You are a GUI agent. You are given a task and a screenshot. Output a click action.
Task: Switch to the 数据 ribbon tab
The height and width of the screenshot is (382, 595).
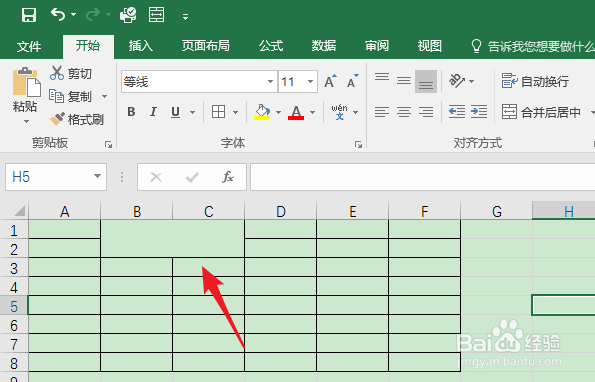tap(324, 46)
